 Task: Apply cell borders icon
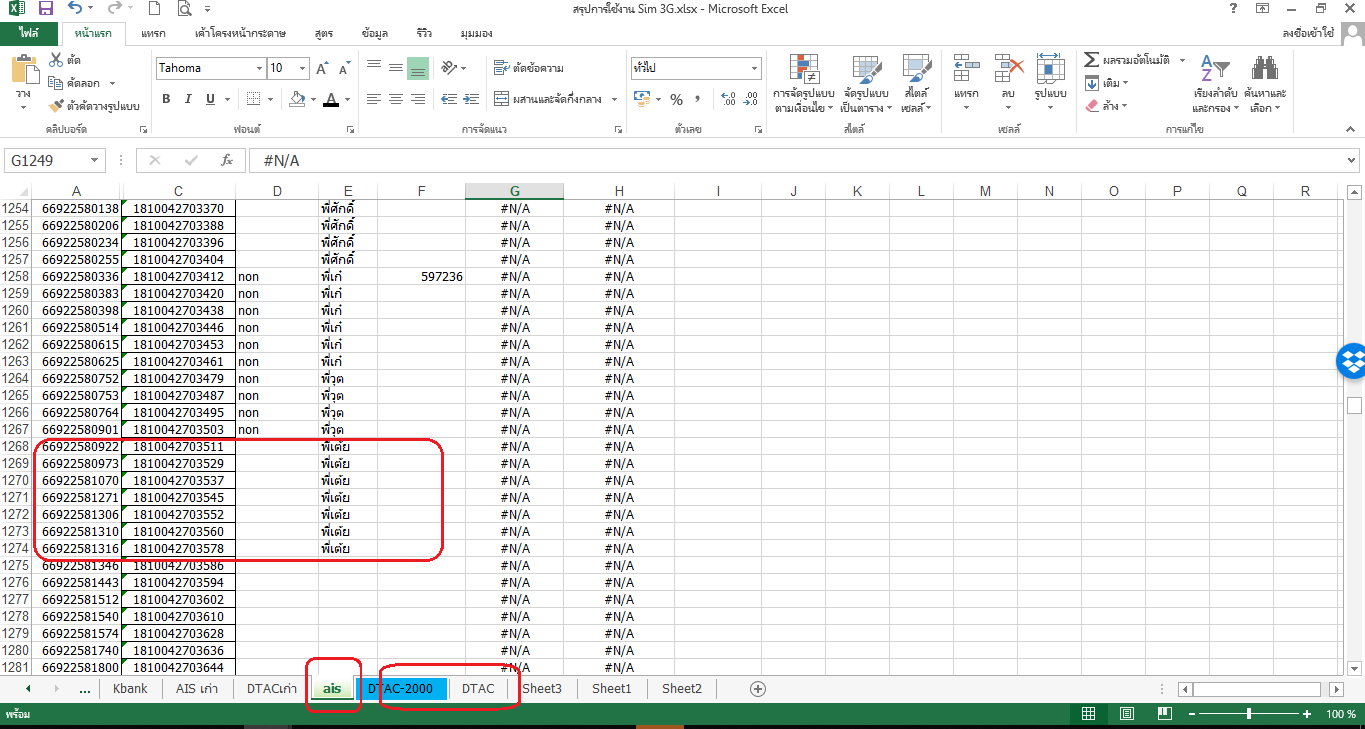(x=253, y=99)
